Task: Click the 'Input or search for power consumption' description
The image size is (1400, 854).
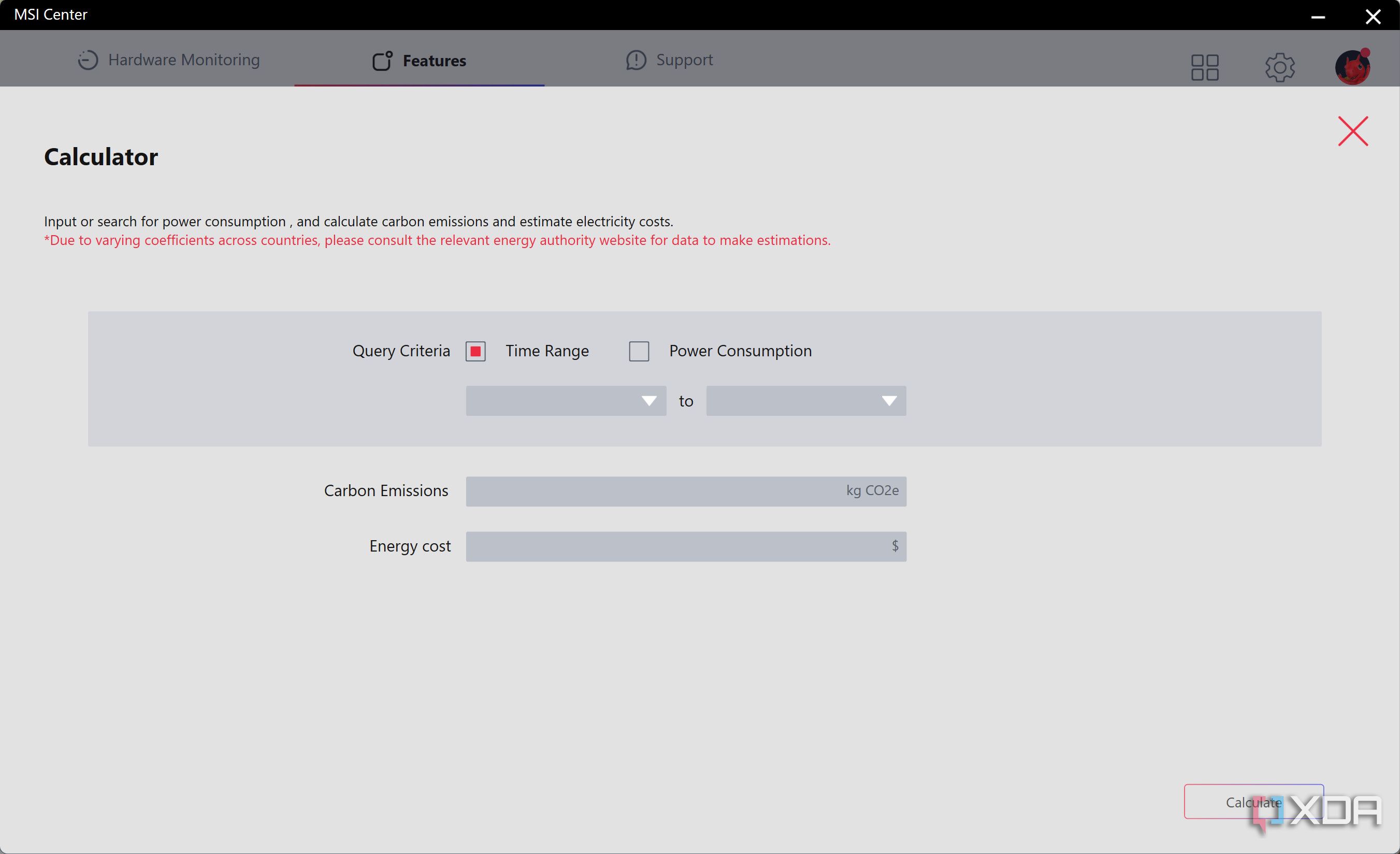Action: [358, 222]
